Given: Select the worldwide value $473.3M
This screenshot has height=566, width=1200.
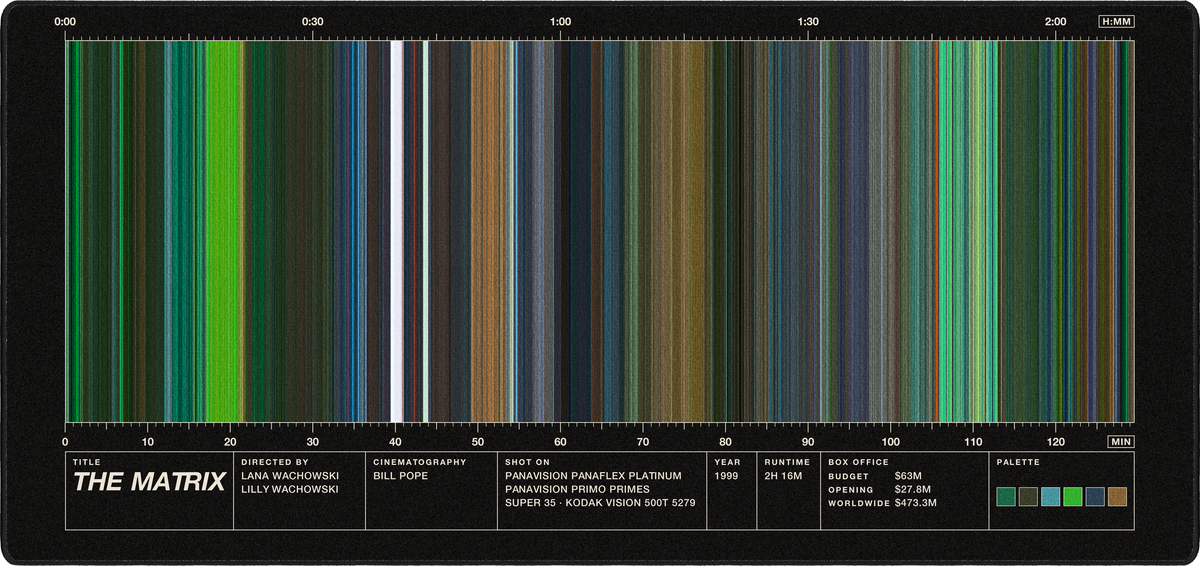Looking at the screenshot, I should pyautogui.click(x=916, y=504).
